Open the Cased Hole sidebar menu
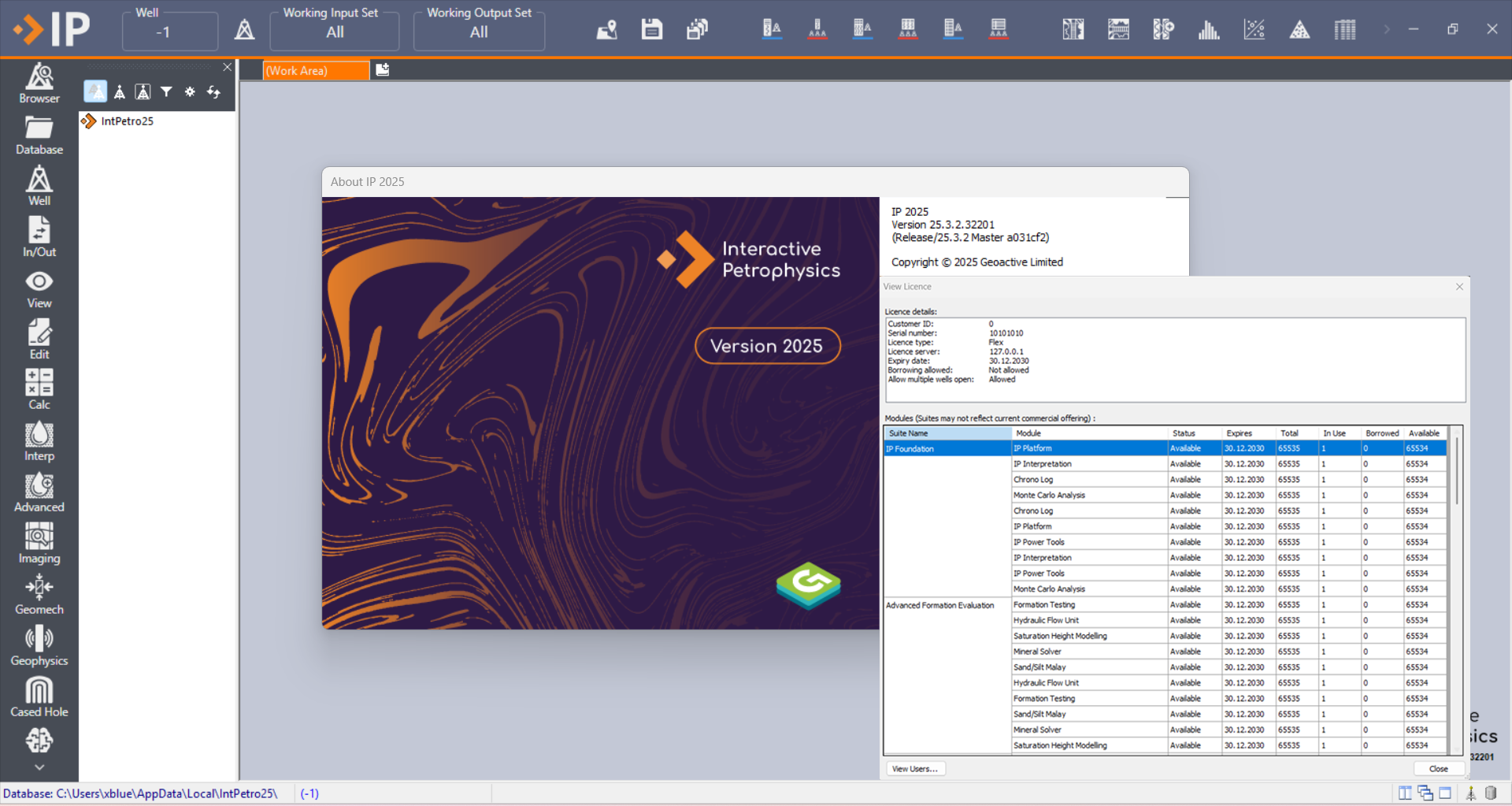This screenshot has height=806, width=1512. [39, 697]
